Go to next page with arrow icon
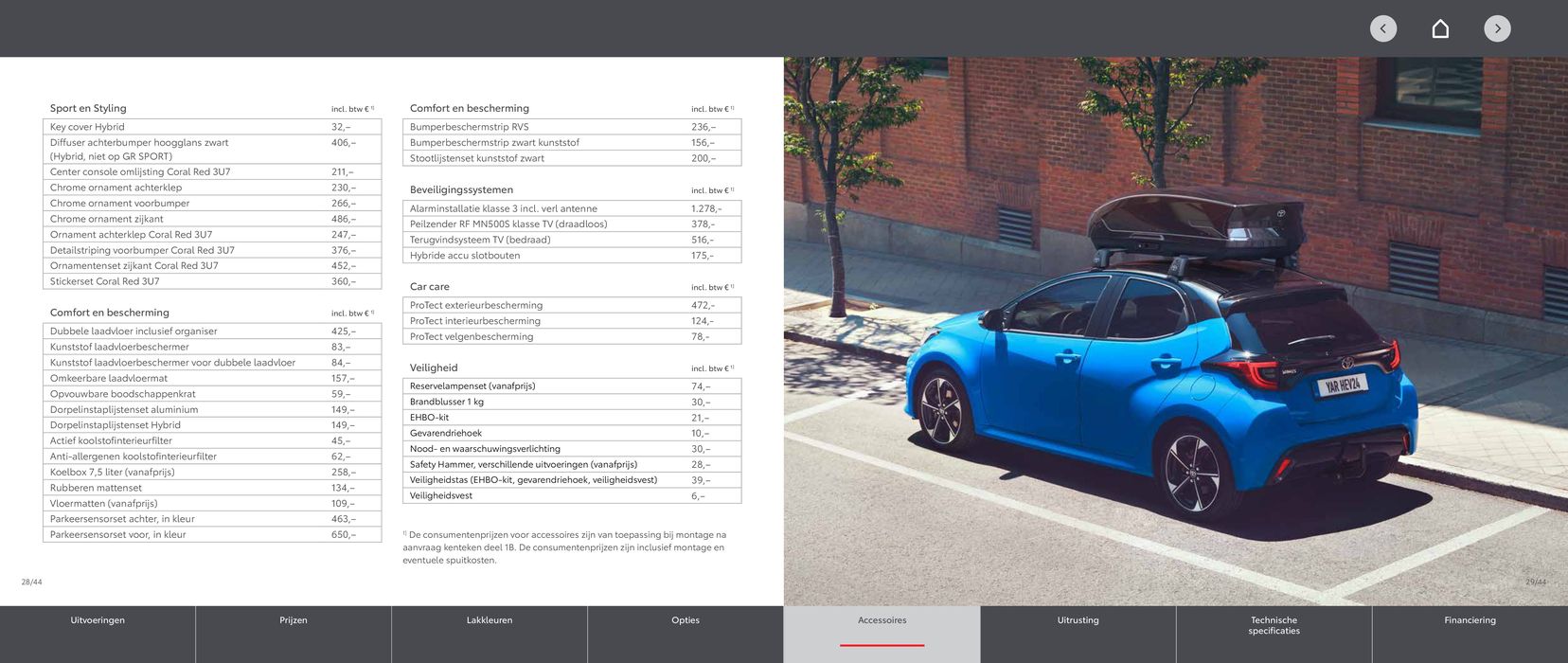The height and width of the screenshot is (663, 1568). [1497, 28]
